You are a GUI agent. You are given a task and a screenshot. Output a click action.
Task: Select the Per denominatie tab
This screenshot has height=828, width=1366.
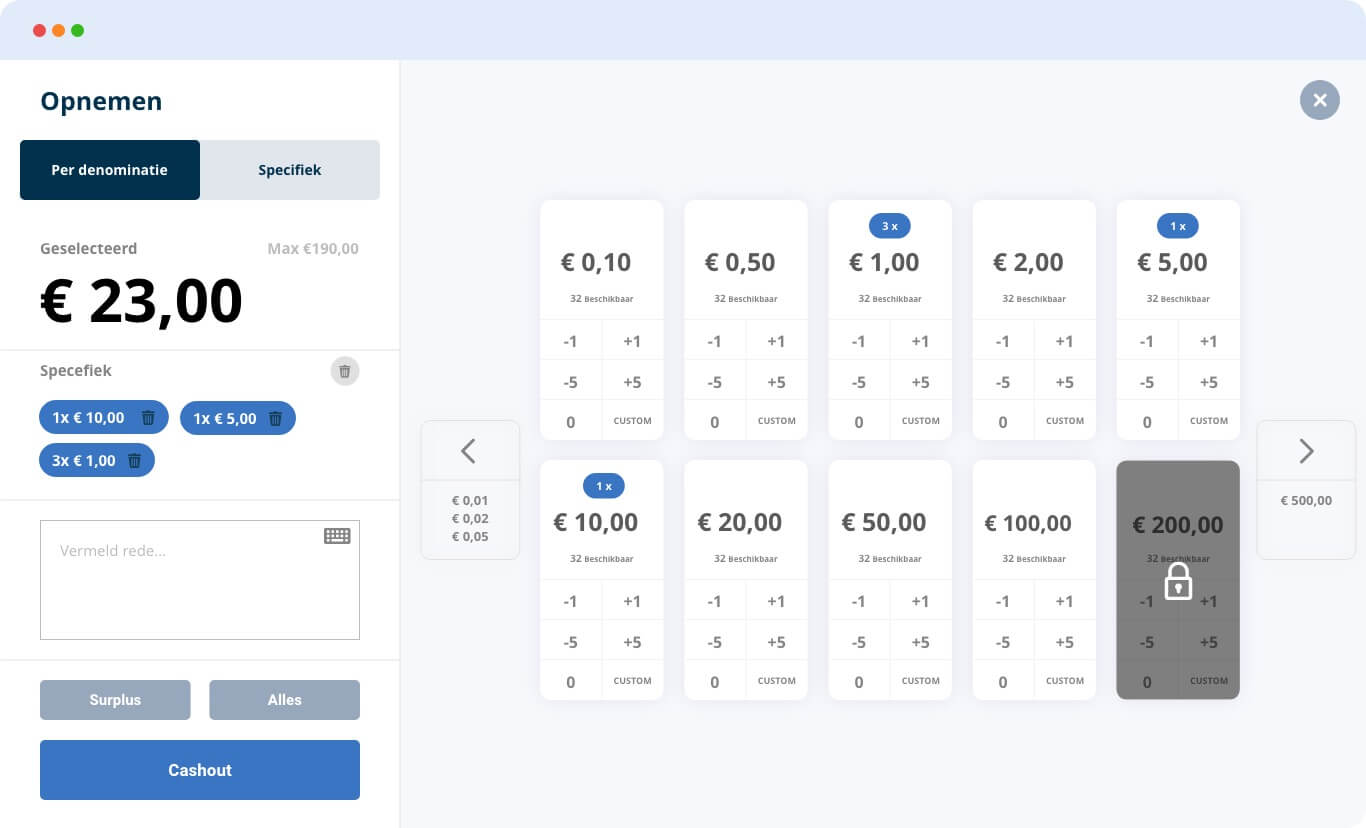pyautogui.click(x=110, y=170)
